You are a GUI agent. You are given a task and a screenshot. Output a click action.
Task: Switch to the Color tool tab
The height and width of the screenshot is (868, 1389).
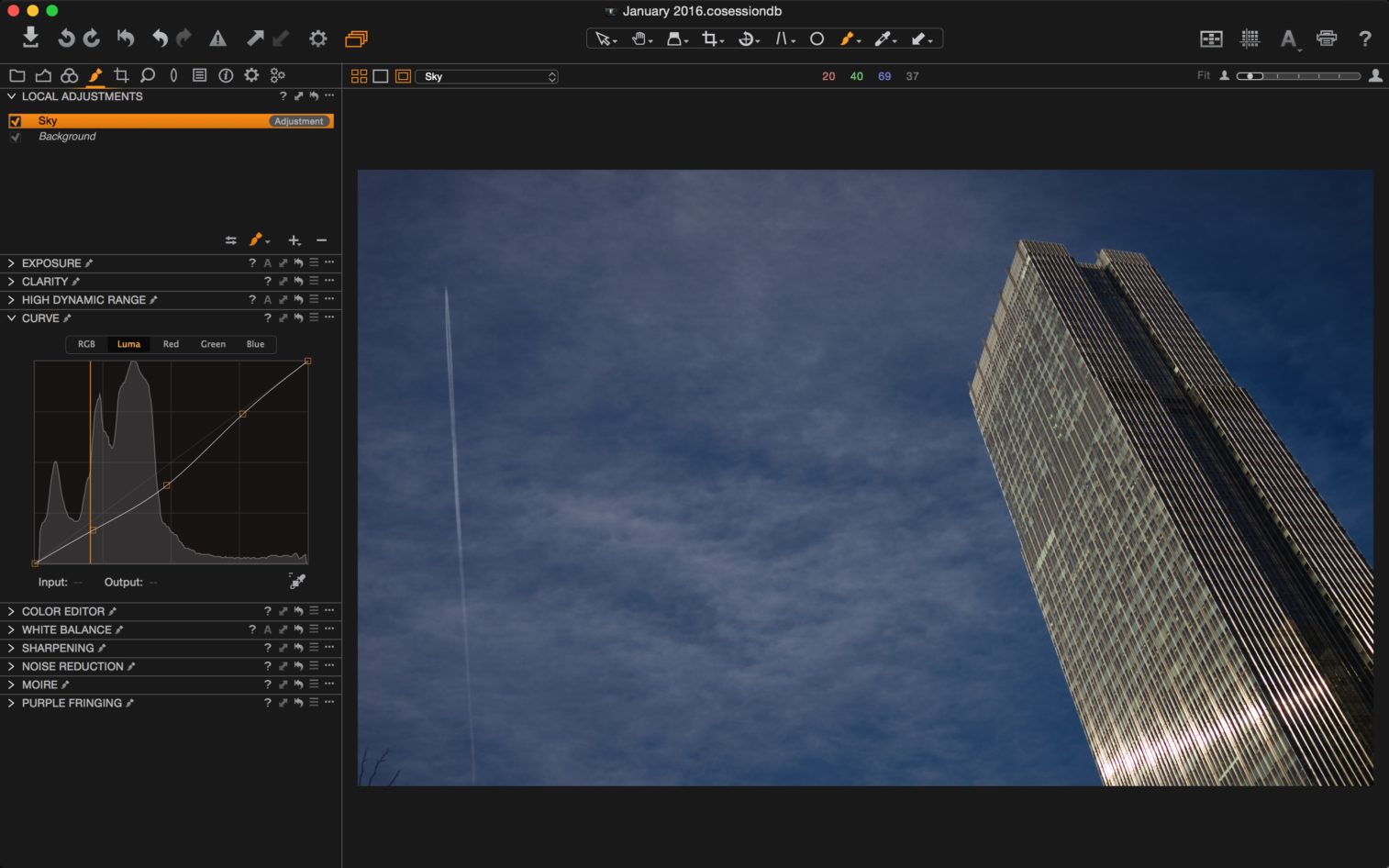[69, 74]
